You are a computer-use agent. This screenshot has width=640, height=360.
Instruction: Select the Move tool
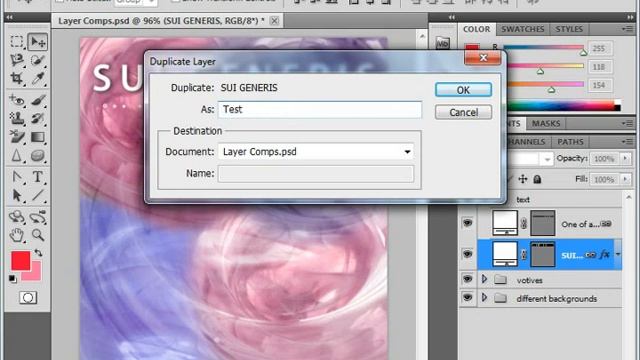point(38,42)
